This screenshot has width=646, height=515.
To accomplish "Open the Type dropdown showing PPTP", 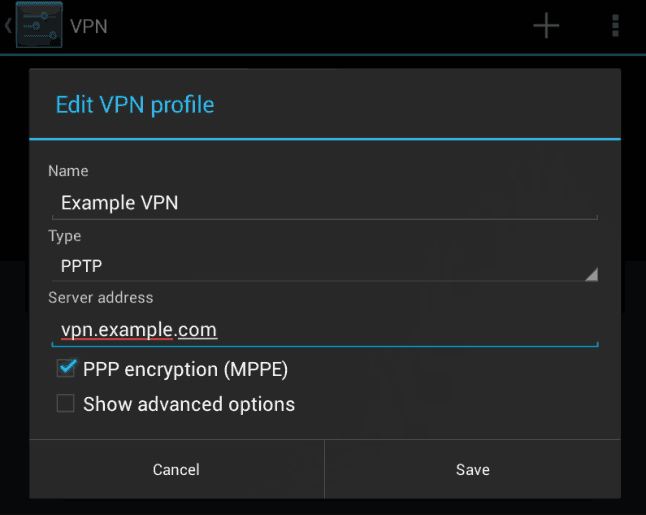I will pos(325,266).
